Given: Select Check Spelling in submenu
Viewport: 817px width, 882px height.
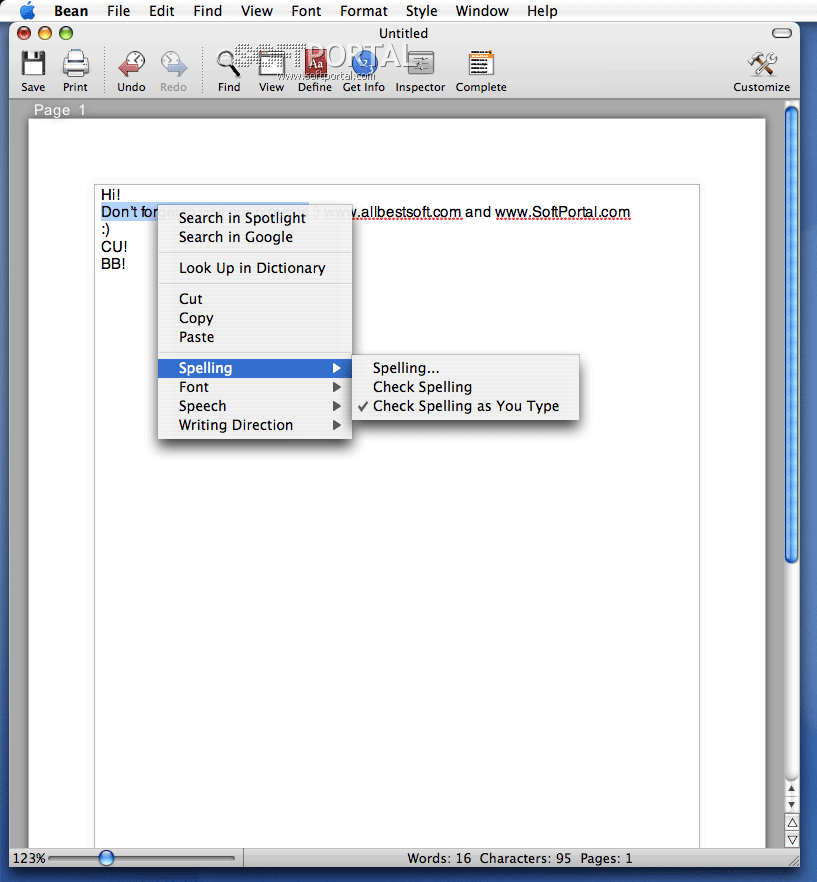Looking at the screenshot, I should 465,387.
